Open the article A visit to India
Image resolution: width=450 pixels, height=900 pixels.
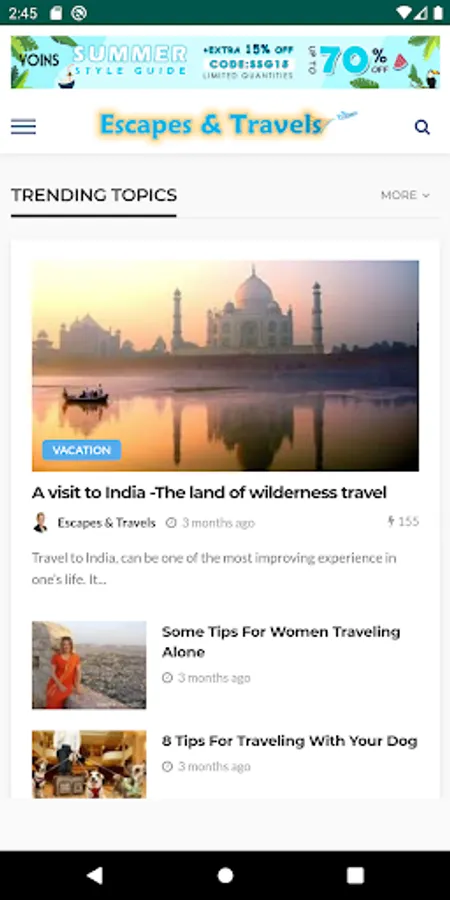pos(210,492)
